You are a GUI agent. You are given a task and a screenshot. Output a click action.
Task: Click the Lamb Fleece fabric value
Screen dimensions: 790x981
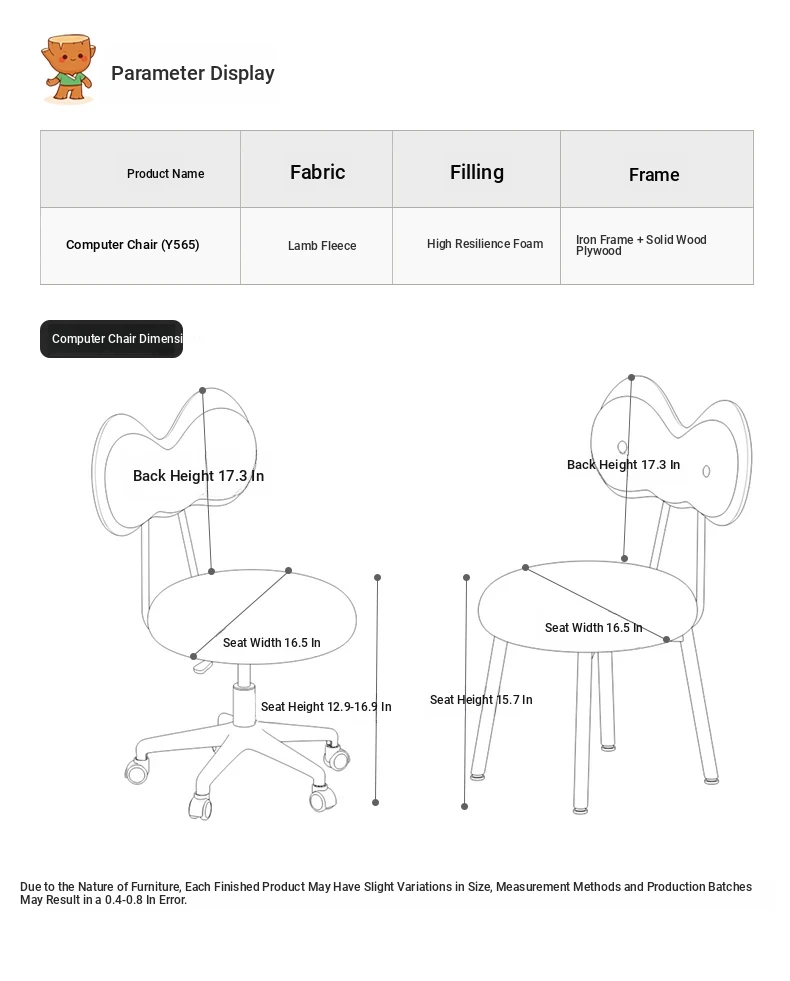tap(322, 246)
